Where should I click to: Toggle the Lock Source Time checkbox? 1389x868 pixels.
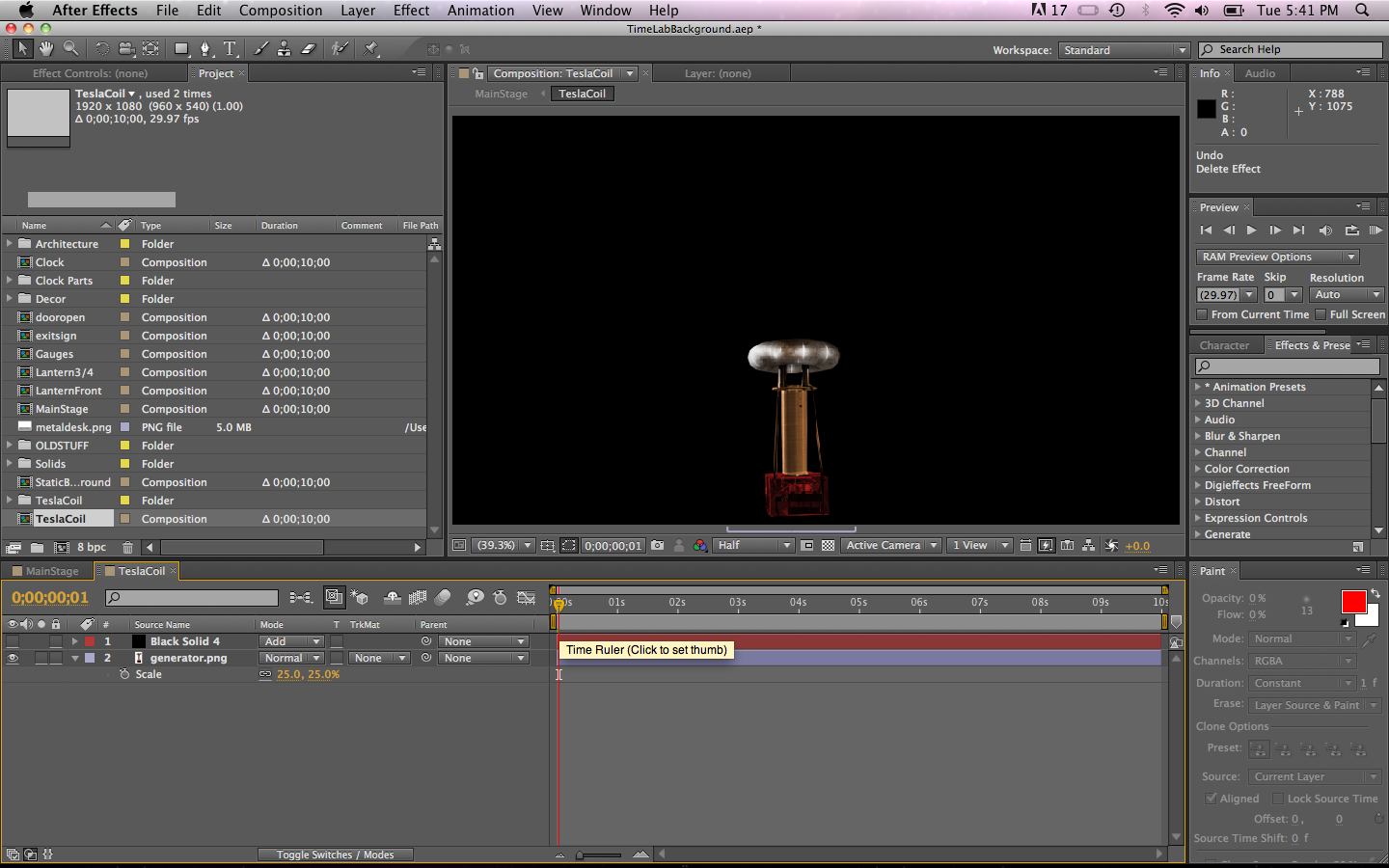click(1278, 799)
